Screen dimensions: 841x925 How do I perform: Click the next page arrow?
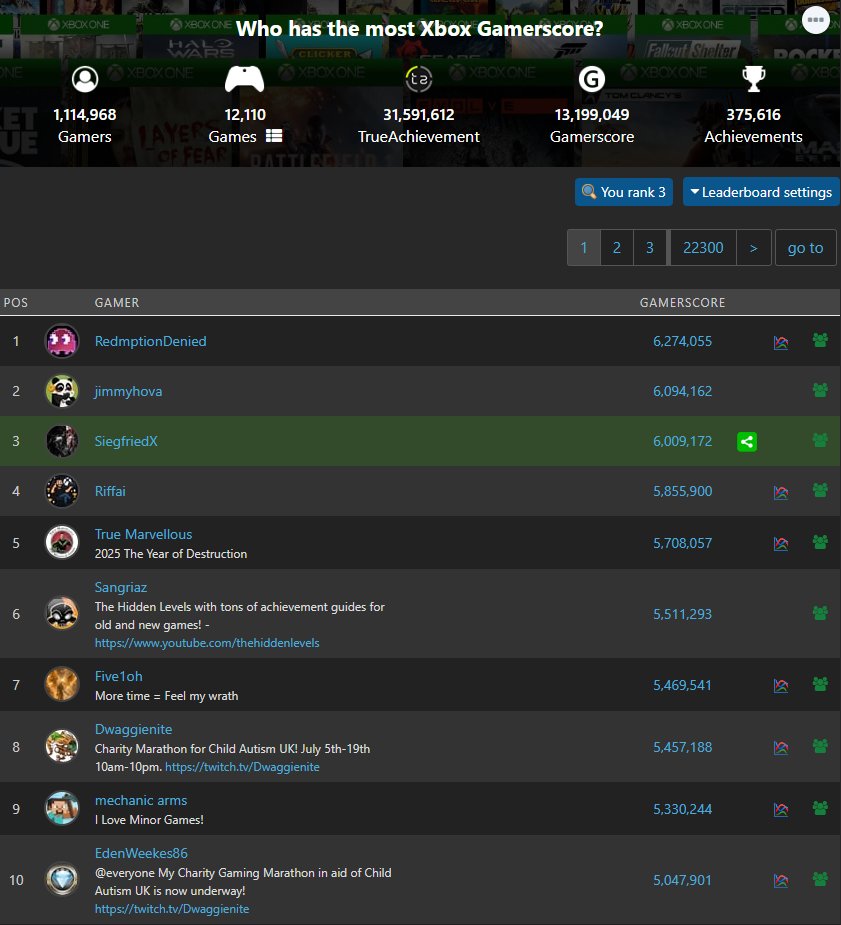(754, 248)
